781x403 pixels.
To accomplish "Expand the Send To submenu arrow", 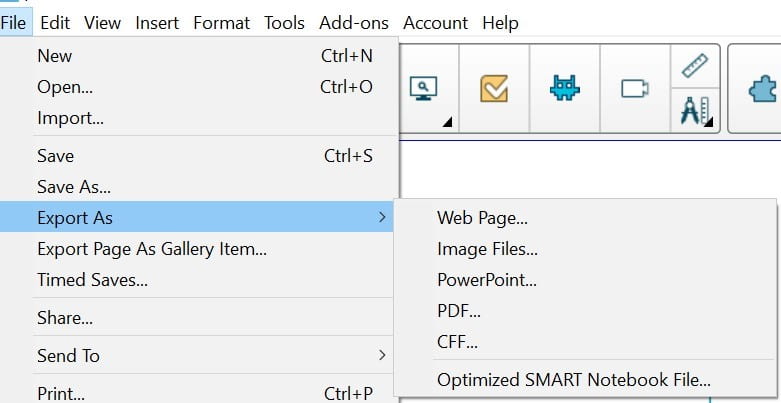I will click(x=382, y=355).
